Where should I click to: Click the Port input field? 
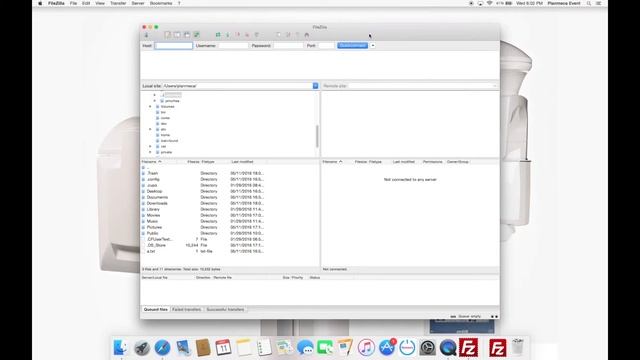327,46
